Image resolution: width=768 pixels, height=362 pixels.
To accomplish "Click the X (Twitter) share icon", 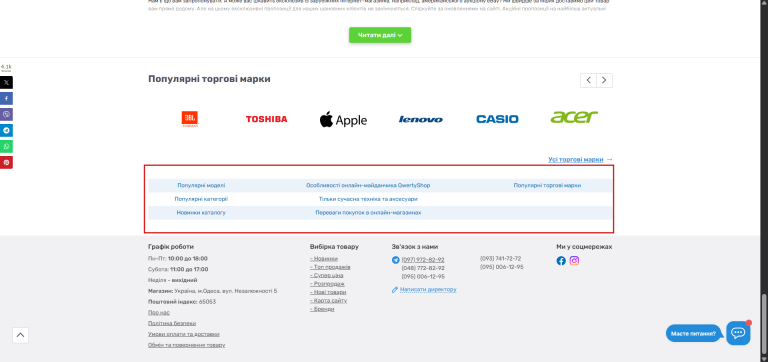I will pyautogui.click(x=6, y=82).
